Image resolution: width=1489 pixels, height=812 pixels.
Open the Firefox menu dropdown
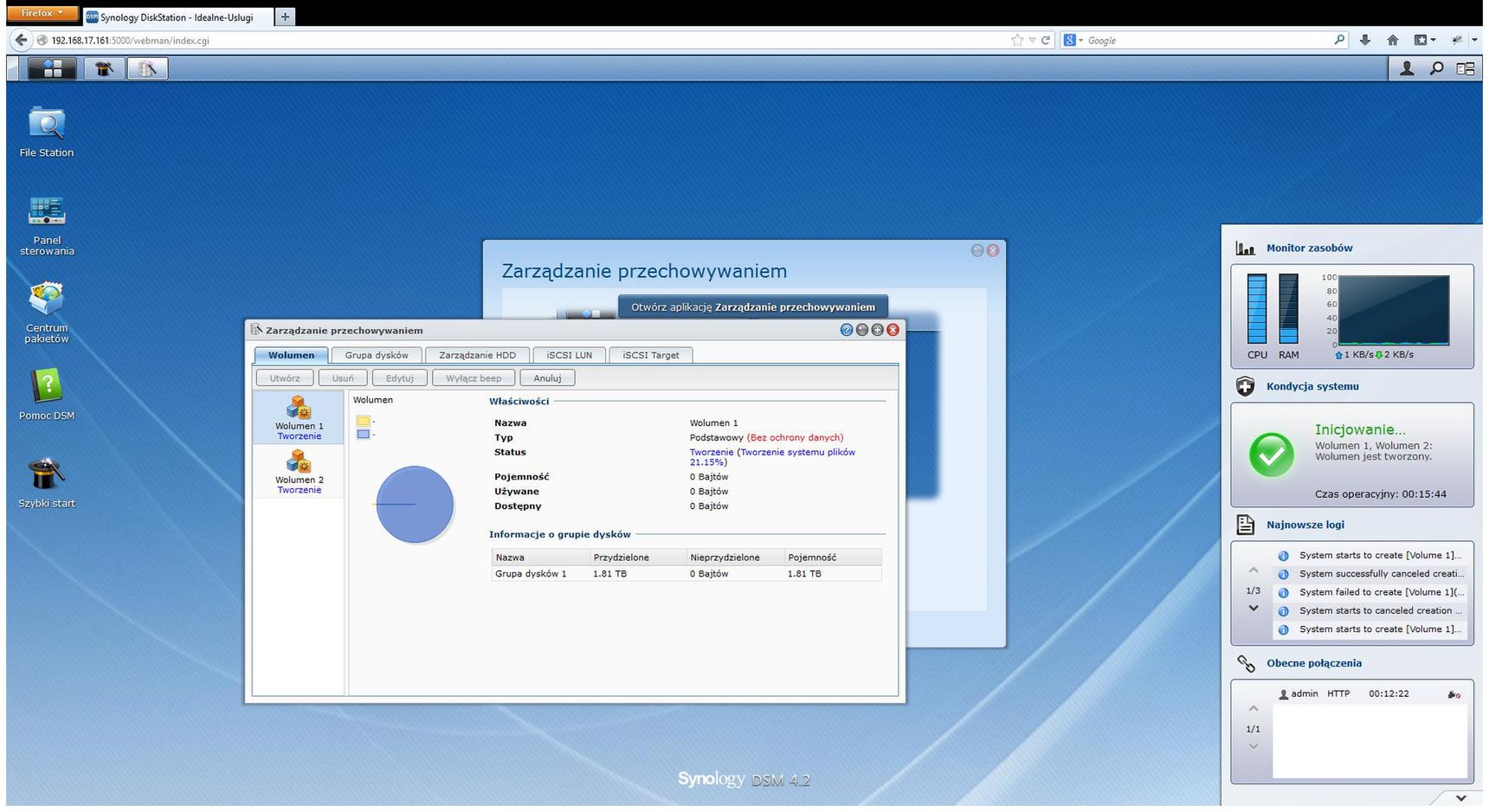pyautogui.click(x=42, y=13)
